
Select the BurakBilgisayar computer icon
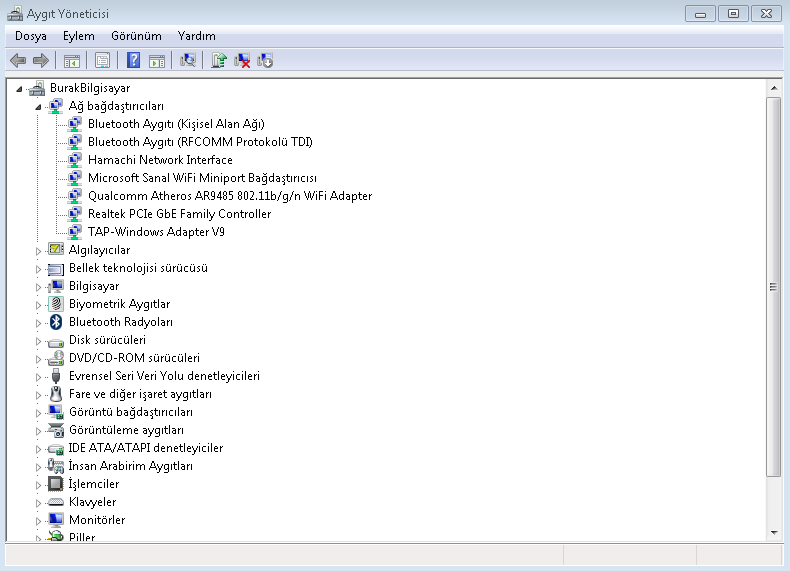37,88
